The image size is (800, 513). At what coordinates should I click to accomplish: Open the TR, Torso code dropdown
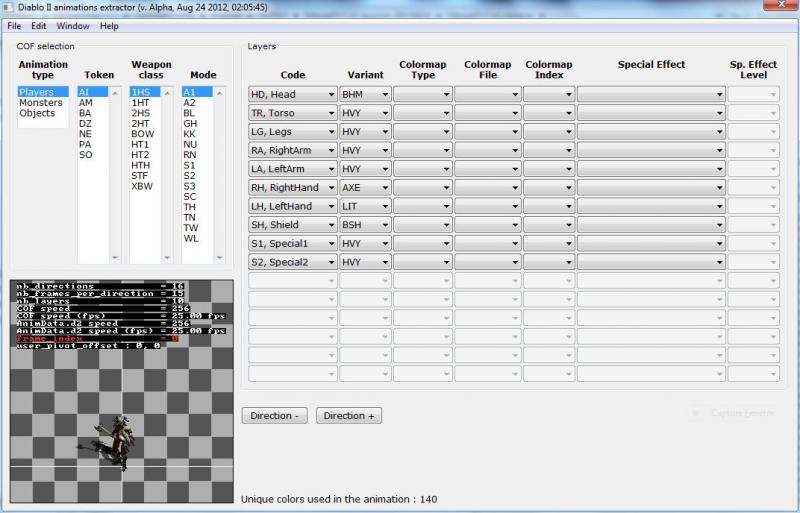click(293, 113)
